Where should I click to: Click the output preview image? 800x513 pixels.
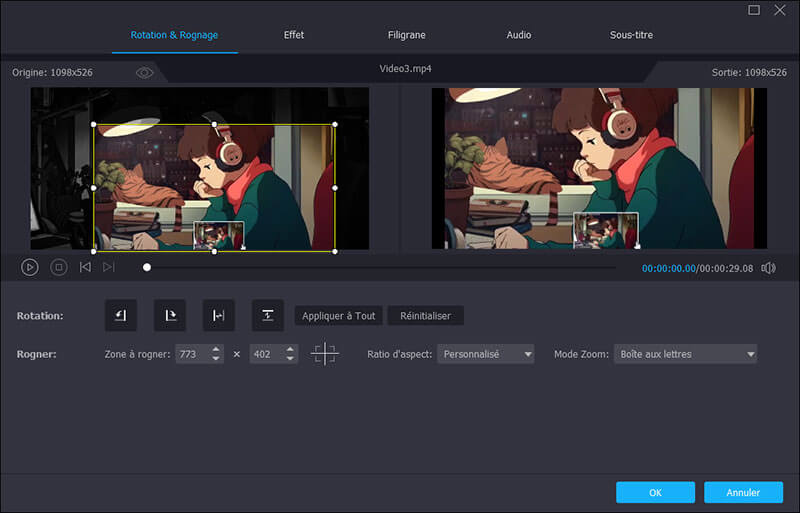599,168
